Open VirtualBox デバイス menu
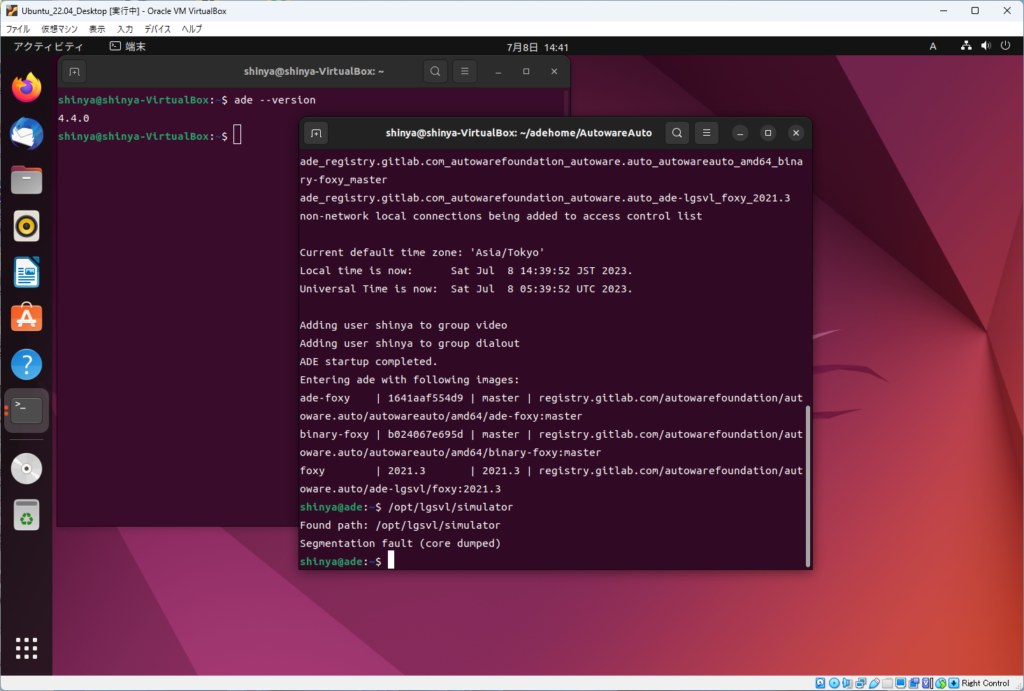Viewport: 1024px width, 691px height. (x=157, y=29)
